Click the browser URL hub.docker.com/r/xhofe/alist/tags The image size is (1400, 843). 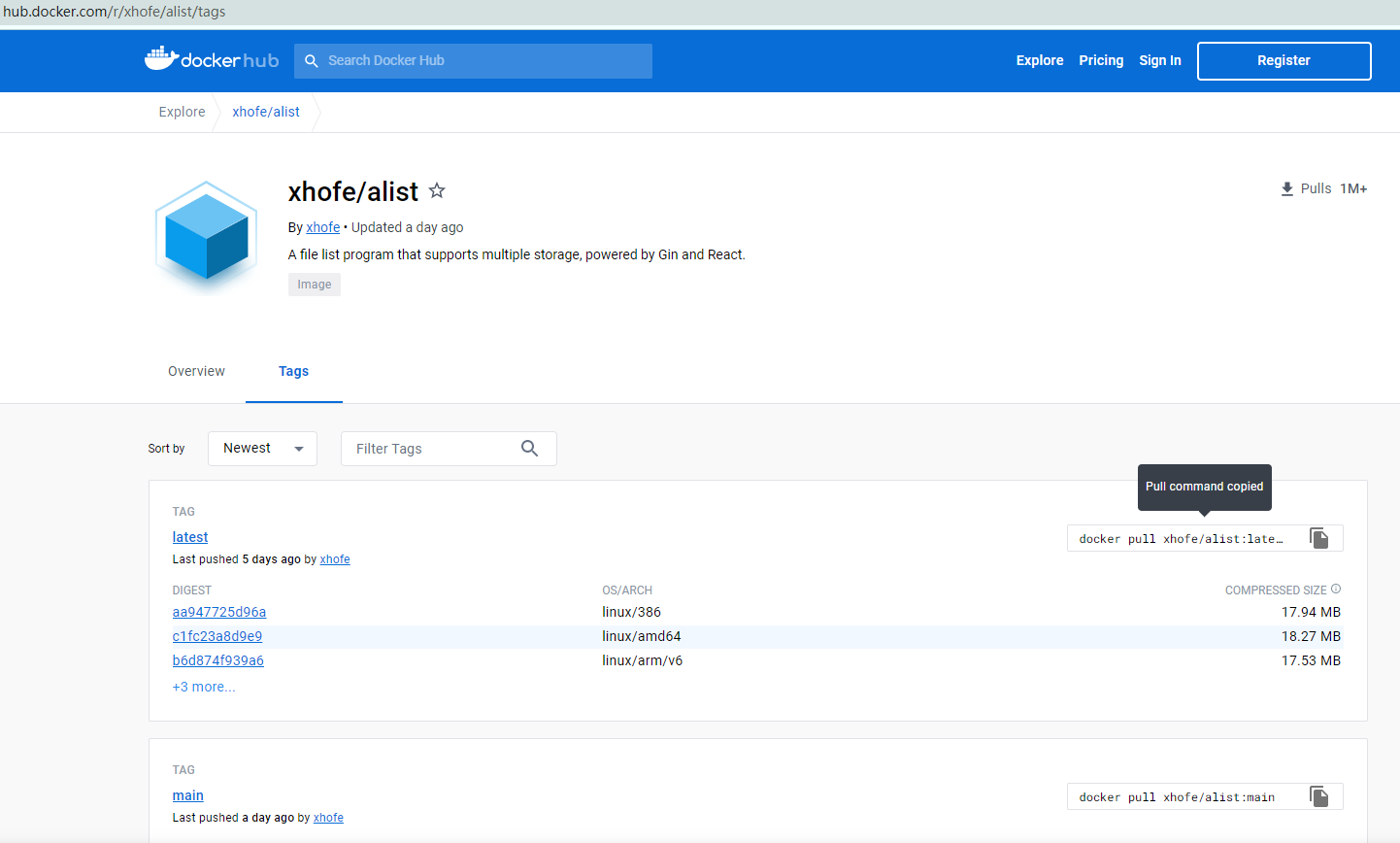tap(115, 12)
